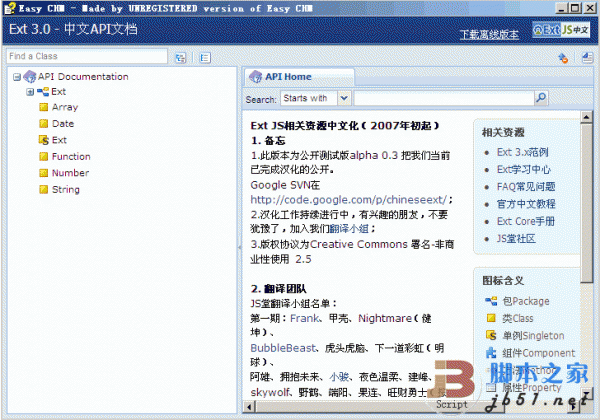Image resolution: width=600 pixels, height=420 pixels.
Task: Open the Ext学习中心 link
Action: pyautogui.click(x=524, y=169)
